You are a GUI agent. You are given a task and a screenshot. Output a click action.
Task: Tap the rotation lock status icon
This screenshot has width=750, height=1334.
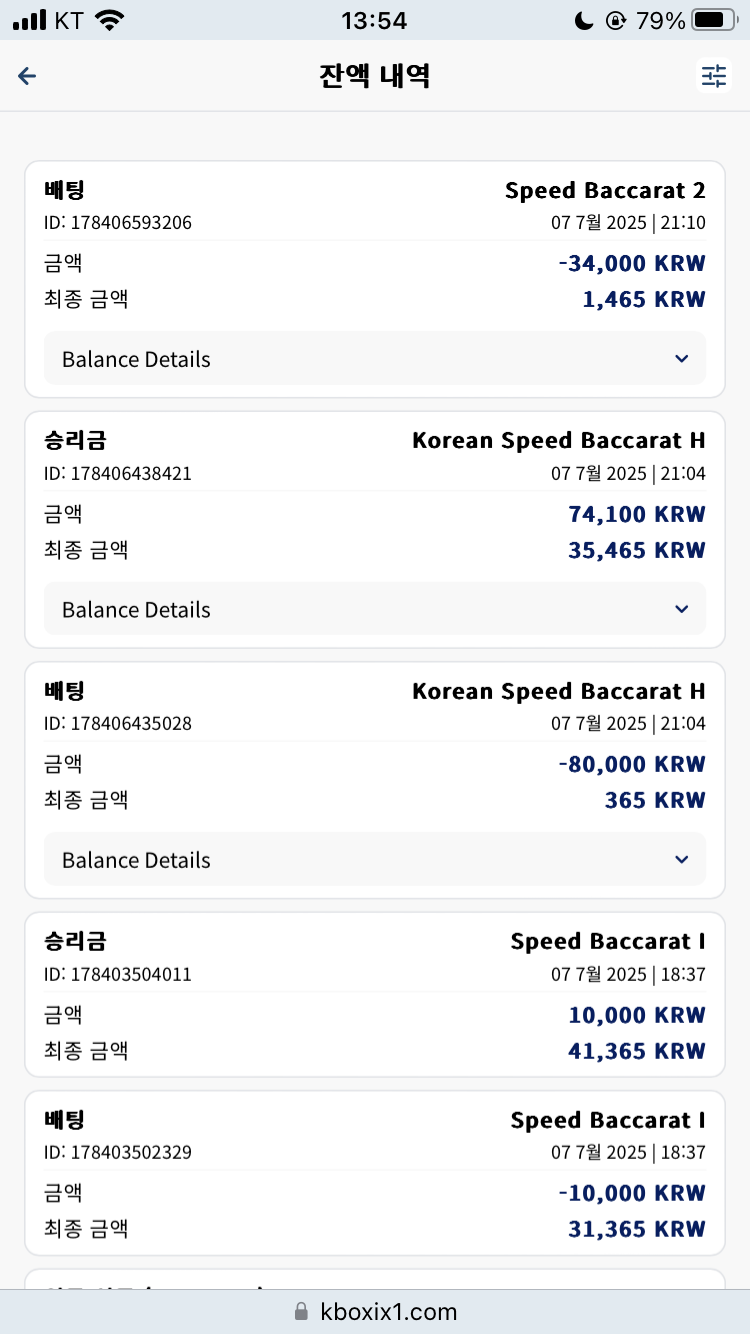pos(616,20)
